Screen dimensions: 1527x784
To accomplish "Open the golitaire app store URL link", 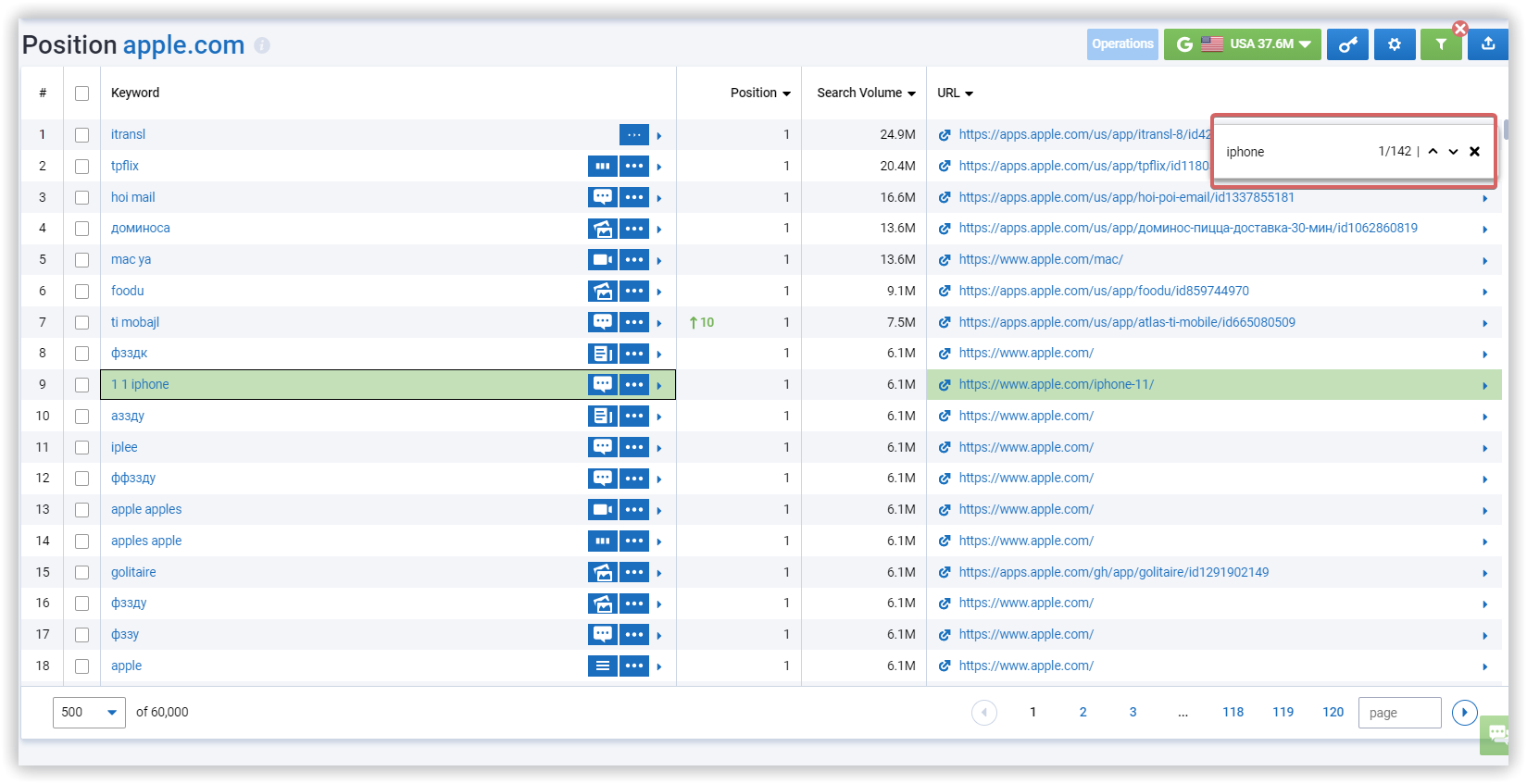I will tap(1114, 572).
